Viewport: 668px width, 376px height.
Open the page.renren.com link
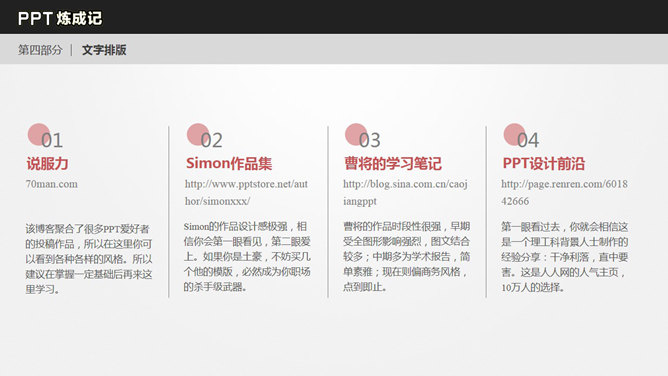click(x=564, y=192)
